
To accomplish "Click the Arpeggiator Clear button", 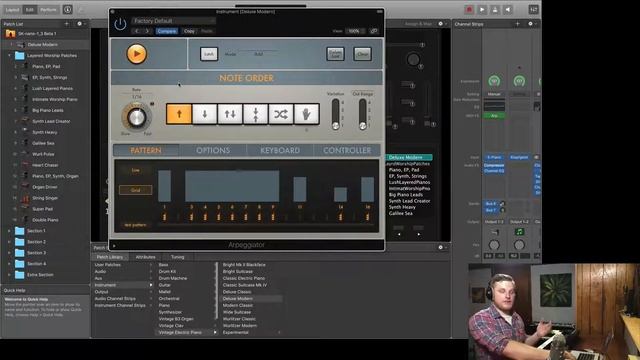I will coord(362,54).
